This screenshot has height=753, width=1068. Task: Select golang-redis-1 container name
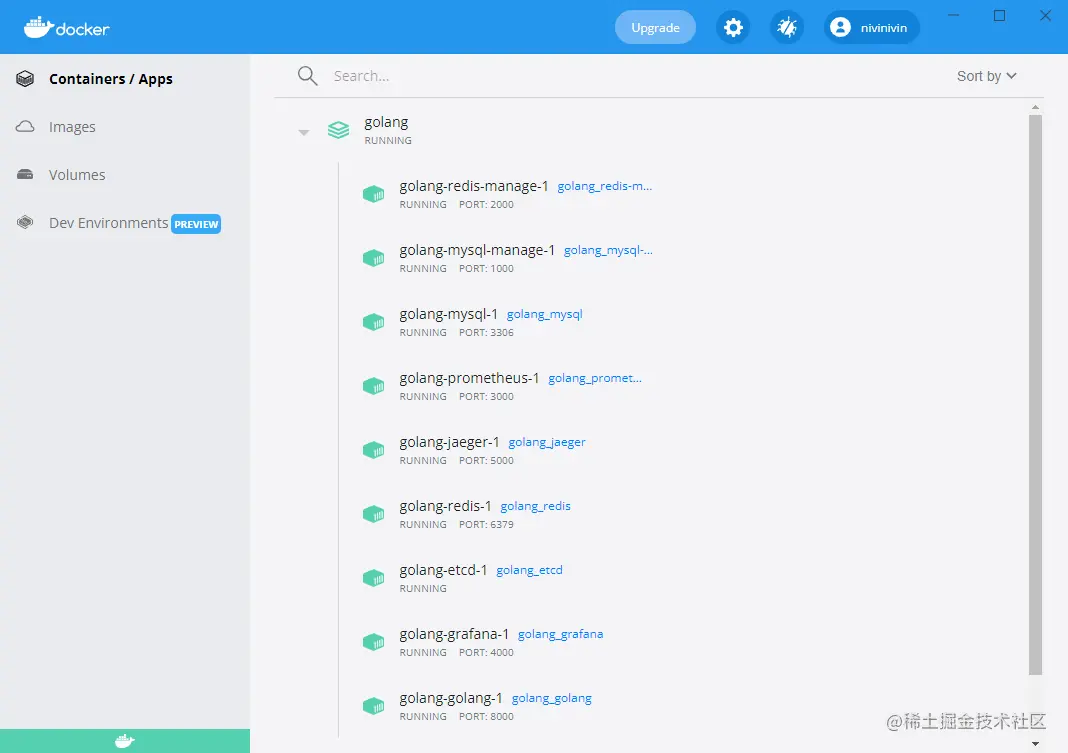445,506
